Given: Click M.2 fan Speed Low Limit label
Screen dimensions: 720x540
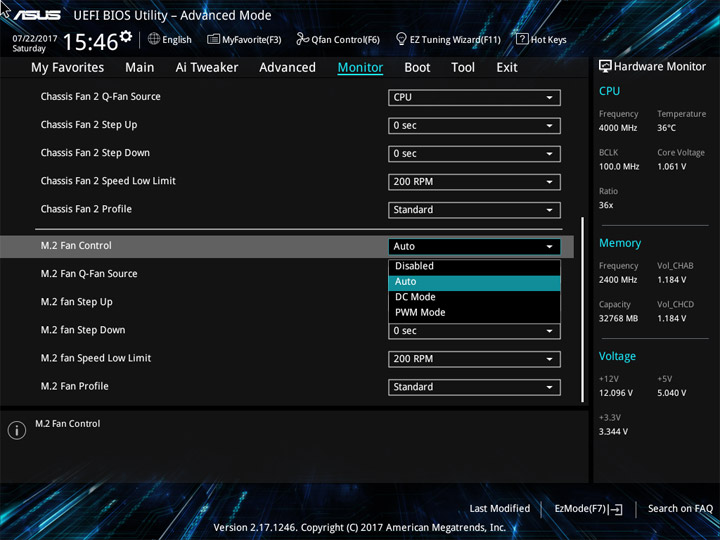Looking at the screenshot, I should [x=96, y=358].
